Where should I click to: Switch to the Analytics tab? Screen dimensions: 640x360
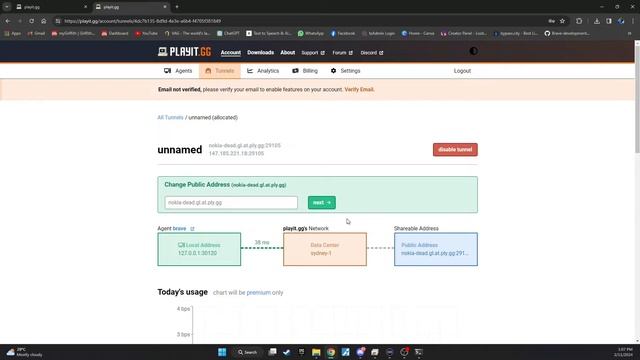pos(263,71)
